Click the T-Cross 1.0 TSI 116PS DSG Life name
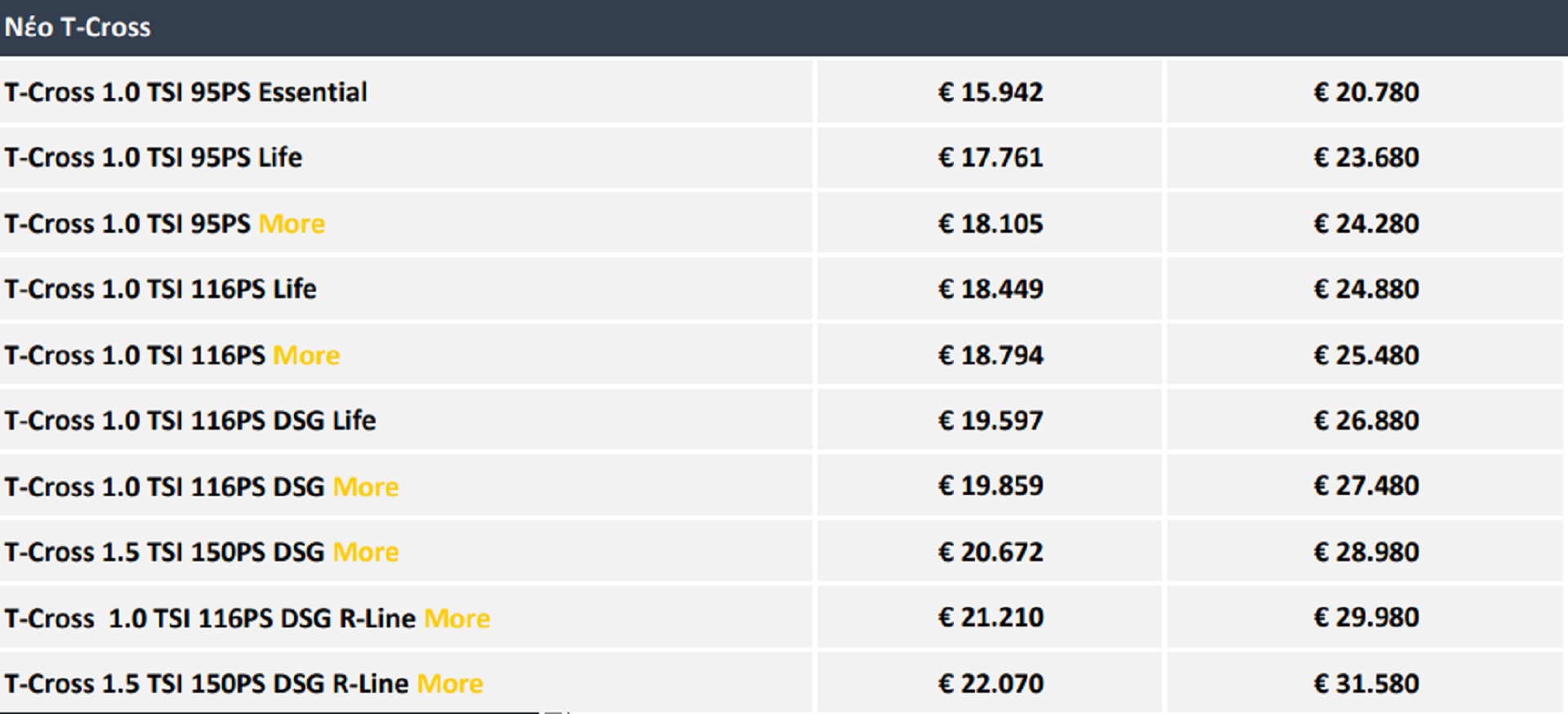 [x=189, y=421]
